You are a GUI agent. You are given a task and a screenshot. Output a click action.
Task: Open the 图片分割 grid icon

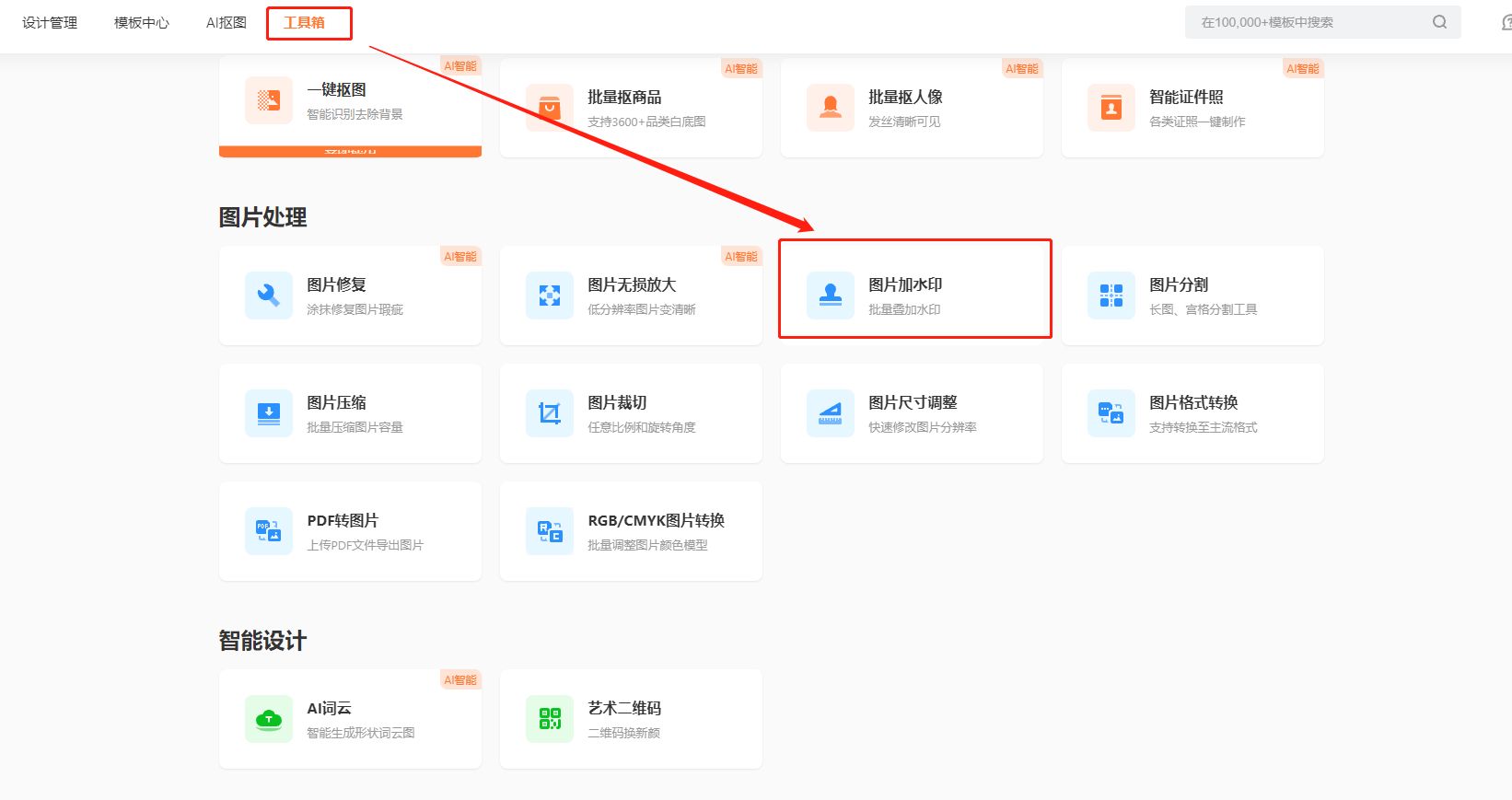pos(1111,296)
